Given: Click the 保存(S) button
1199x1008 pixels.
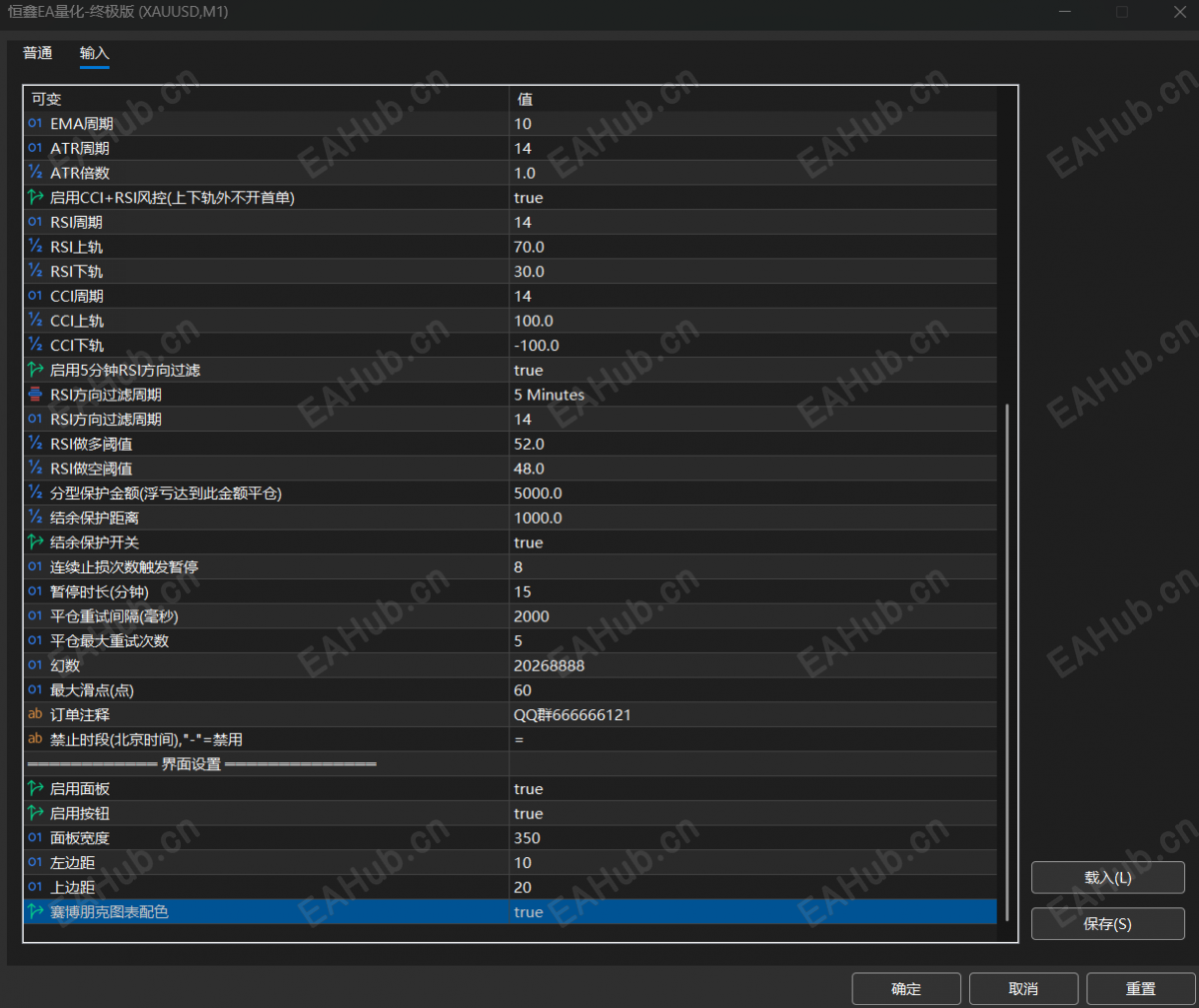Looking at the screenshot, I should point(1108,924).
